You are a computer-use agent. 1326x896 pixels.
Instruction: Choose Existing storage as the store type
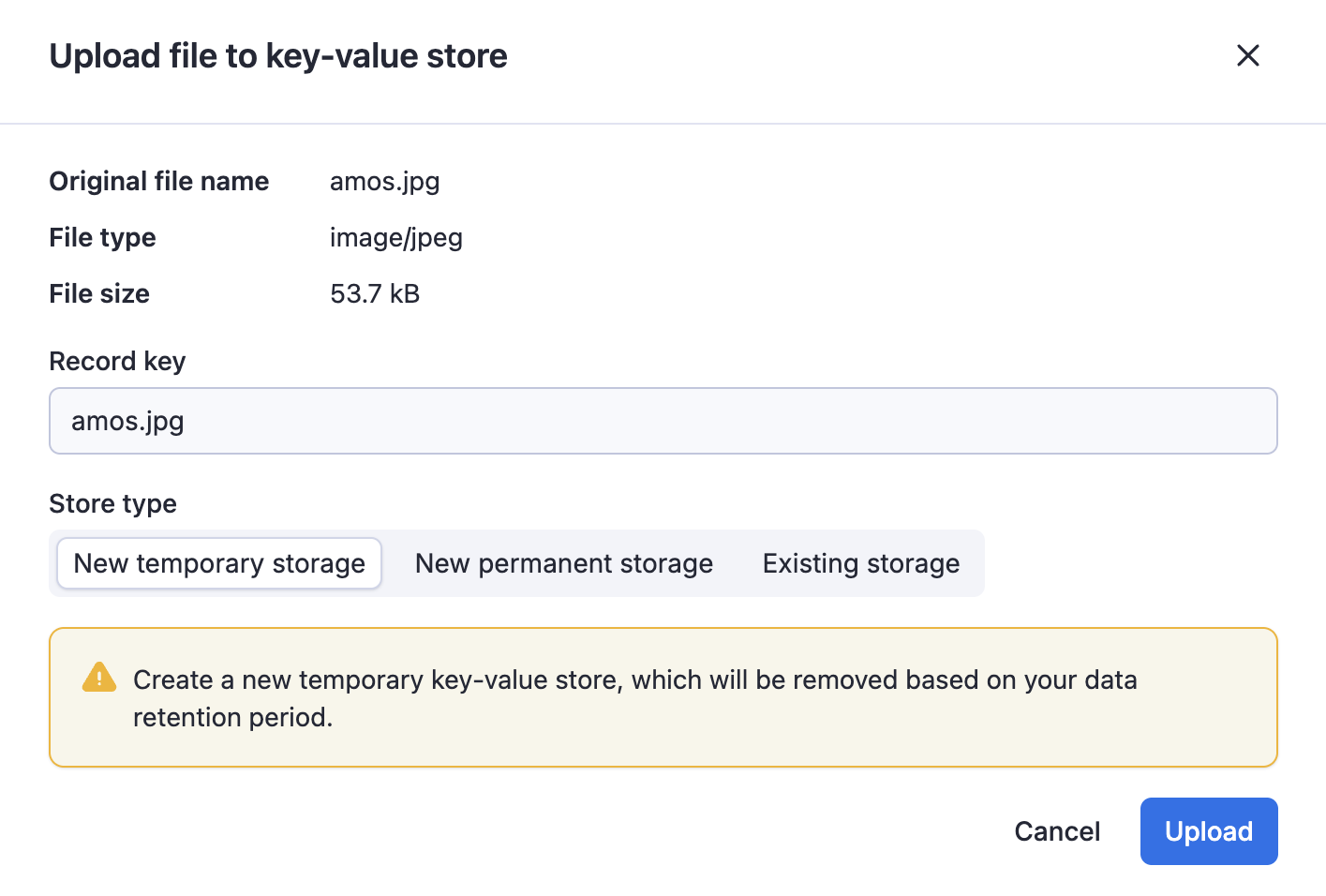pyautogui.click(x=860, y=562)
